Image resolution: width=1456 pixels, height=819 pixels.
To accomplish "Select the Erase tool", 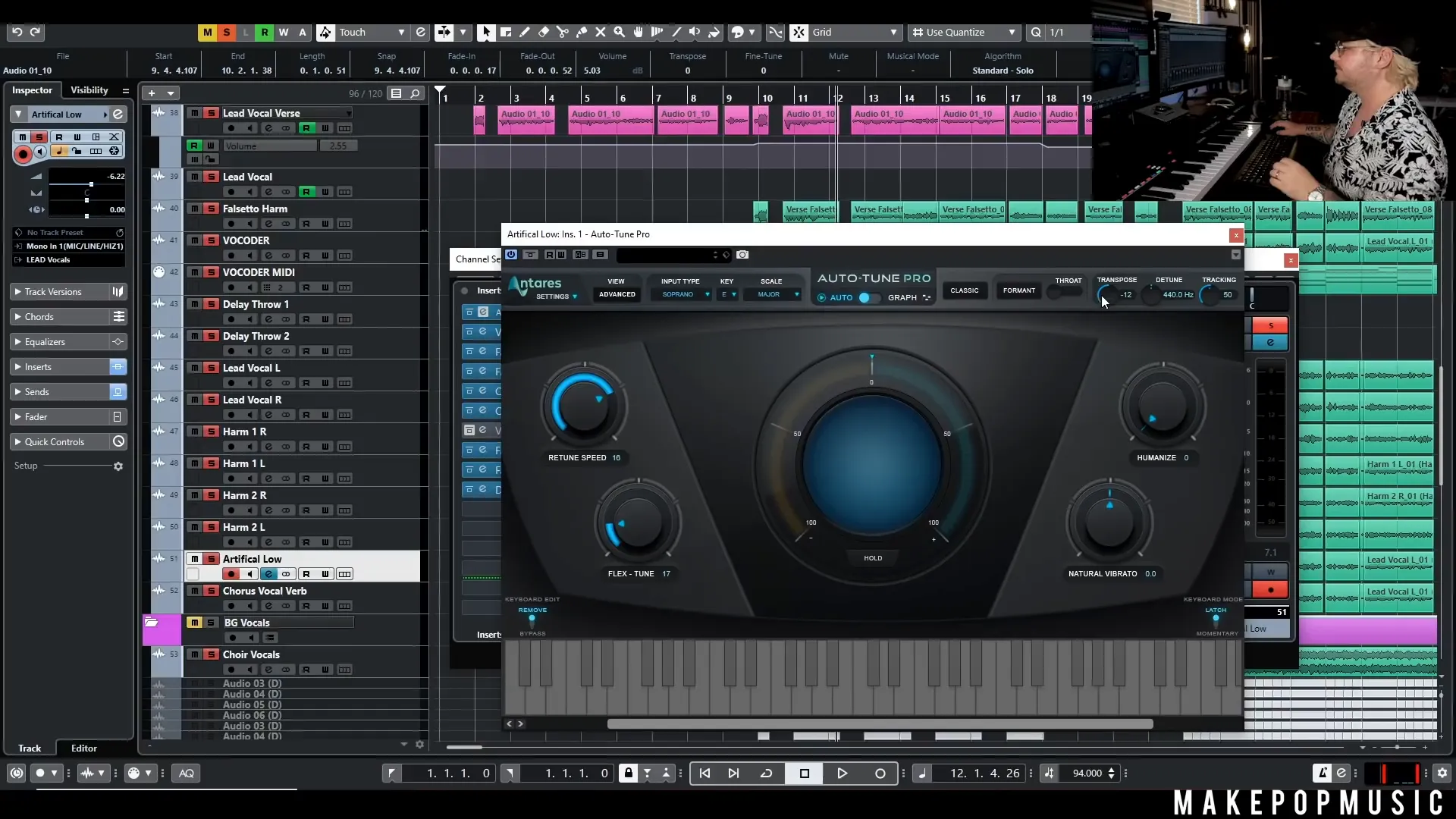I will coord(544,32).
